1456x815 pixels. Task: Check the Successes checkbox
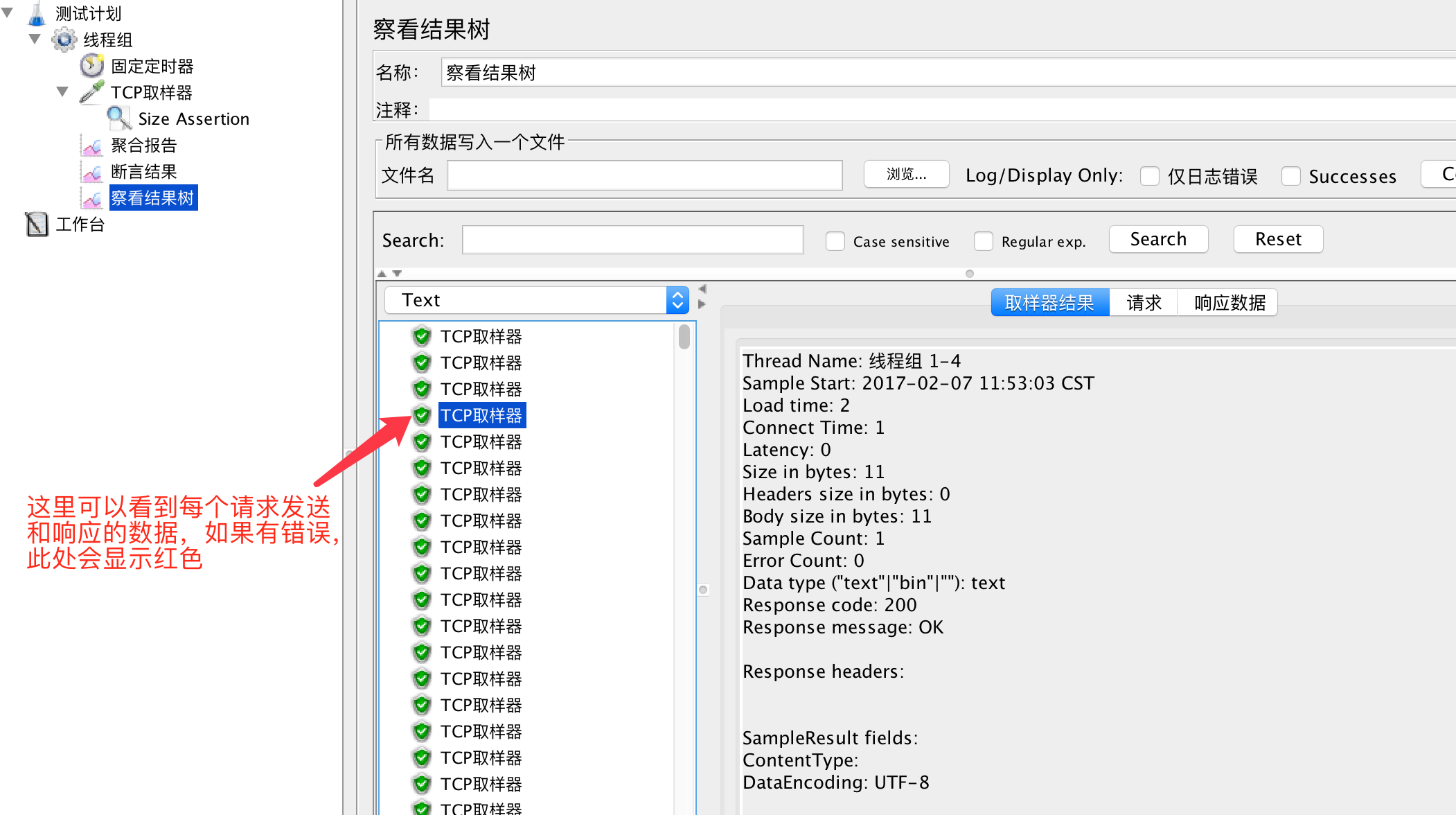coord(1290,176)
